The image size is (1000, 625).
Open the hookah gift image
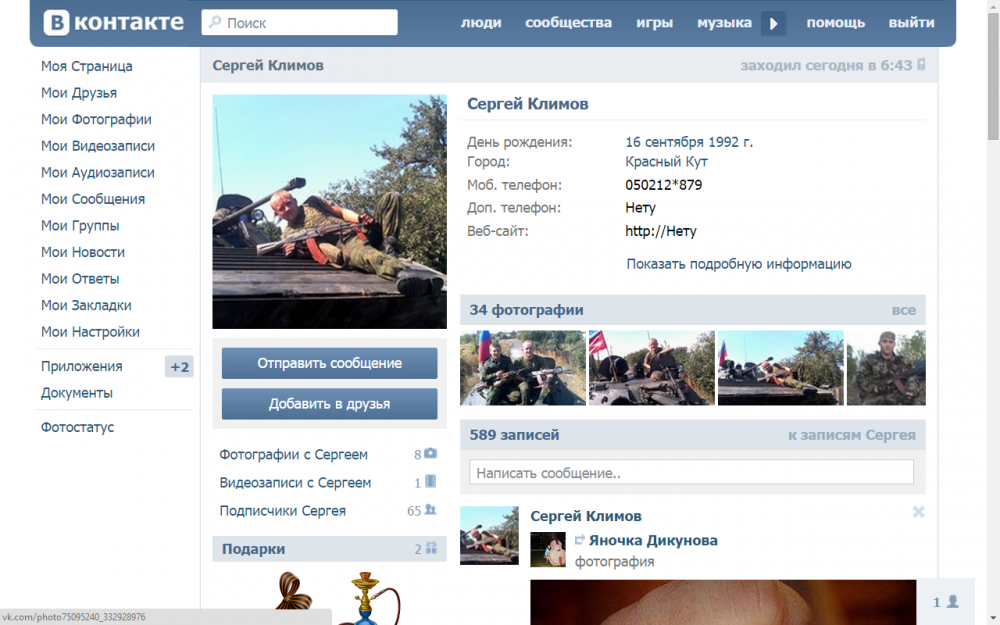click(369, 598)
